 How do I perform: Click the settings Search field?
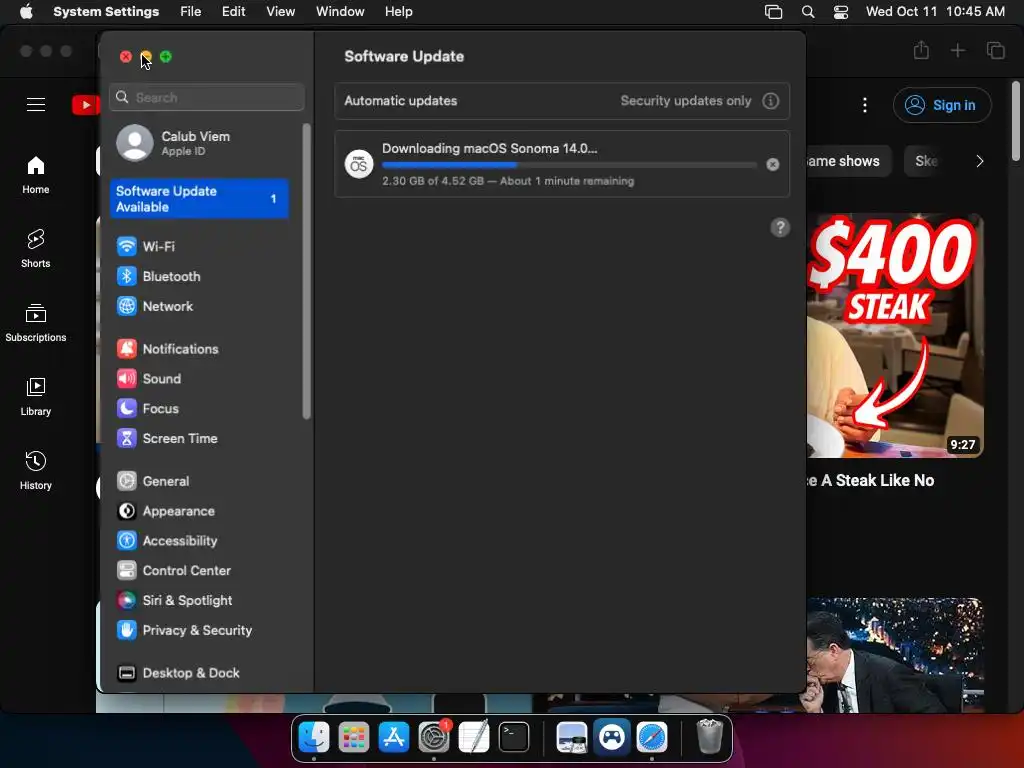(x=207, y=97)
